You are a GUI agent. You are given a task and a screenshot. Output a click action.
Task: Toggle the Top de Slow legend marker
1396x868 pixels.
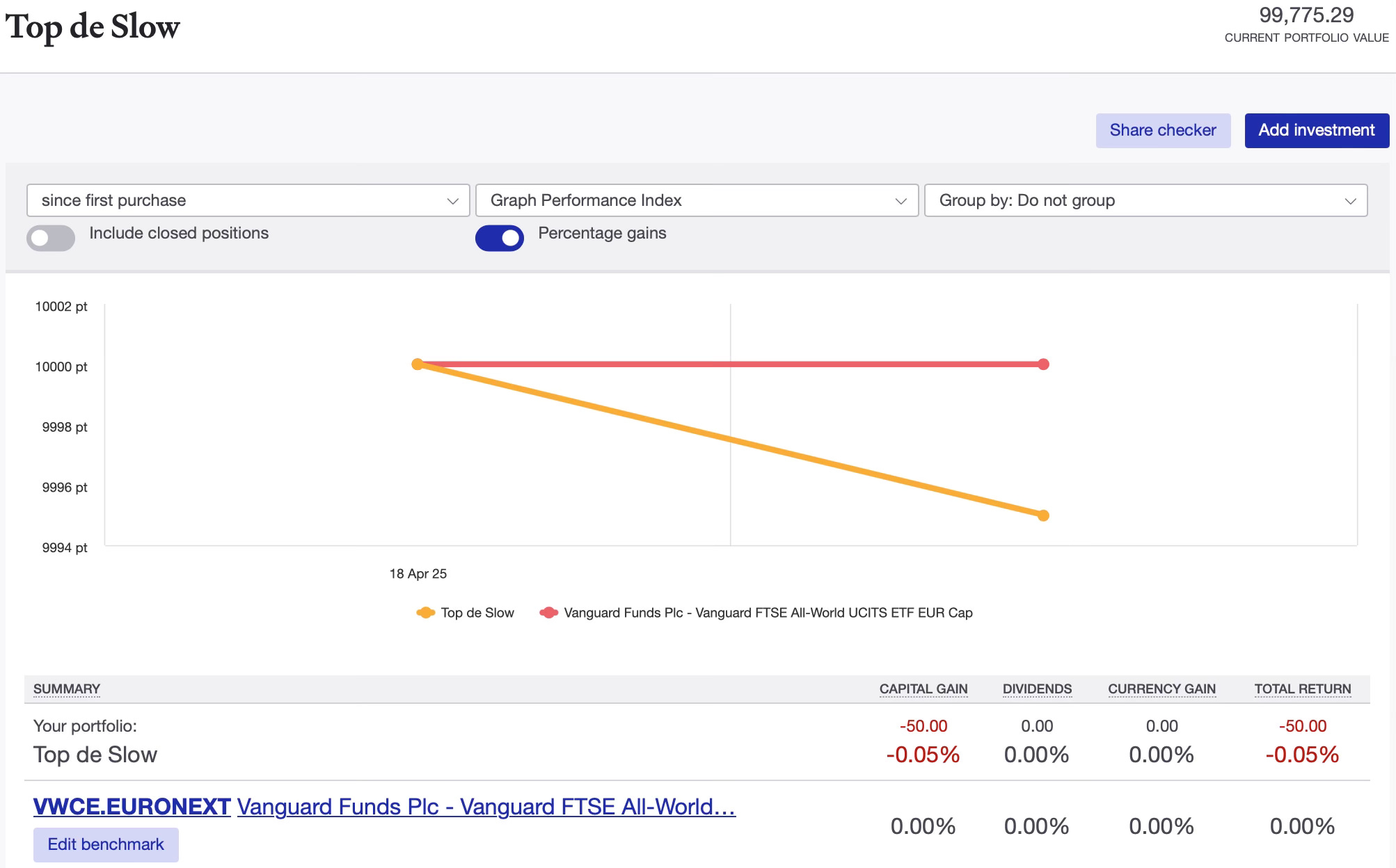coord(425,613)
